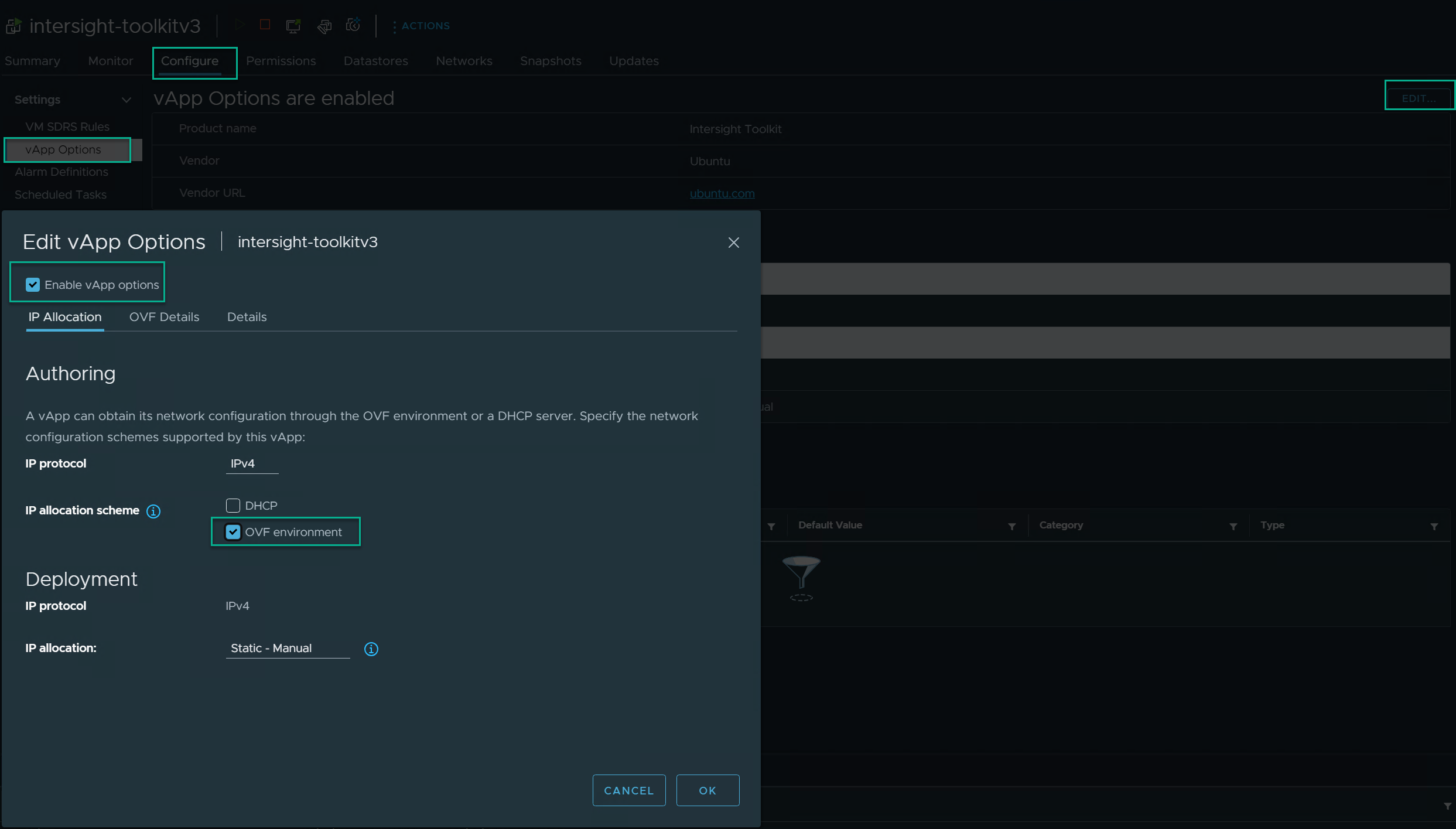Click the Edit Settings icon in toolbar
The image size is (1456, 829).
tap(324, 26)
